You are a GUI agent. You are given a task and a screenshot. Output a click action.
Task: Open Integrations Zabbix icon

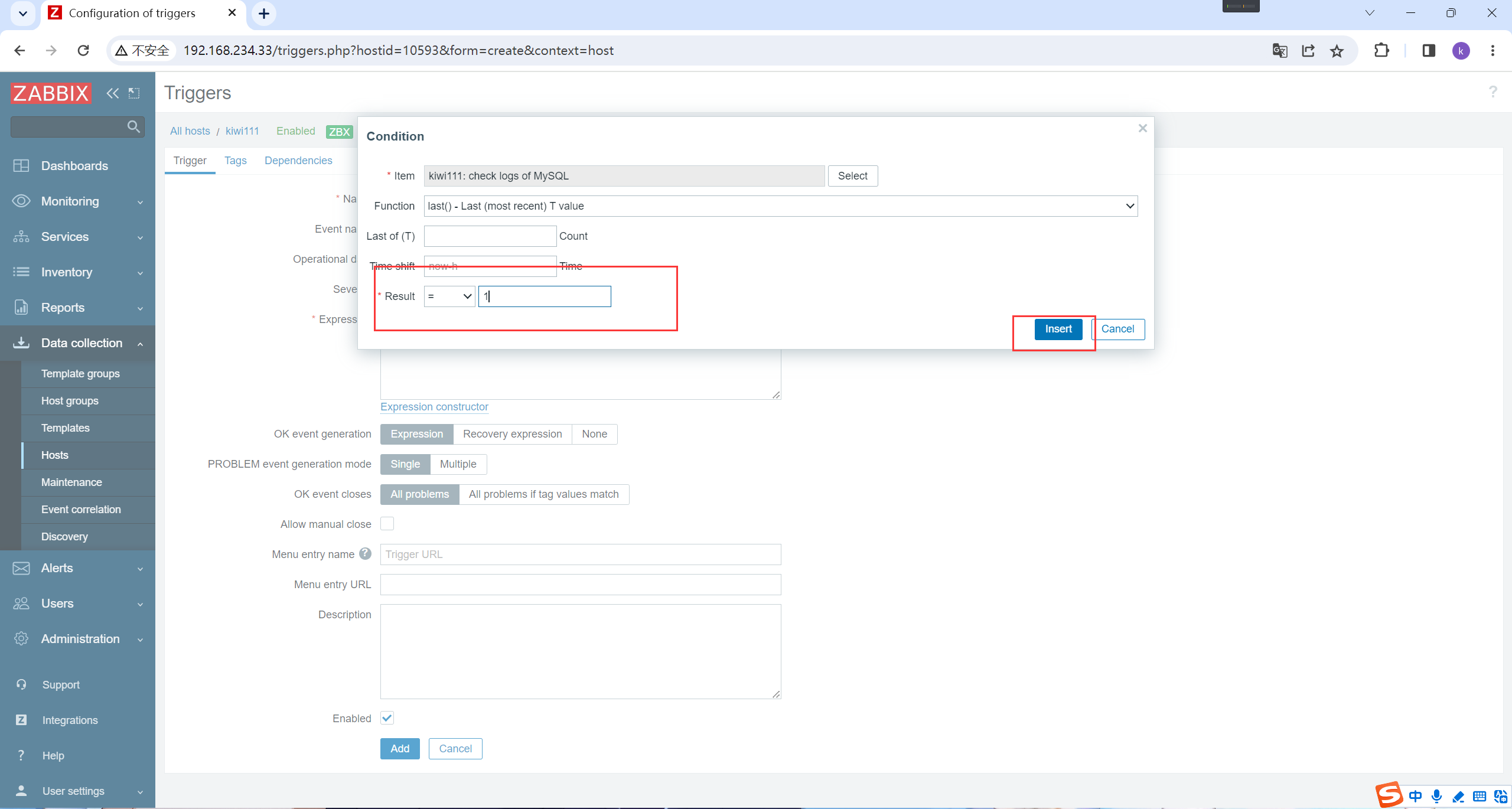21,720
